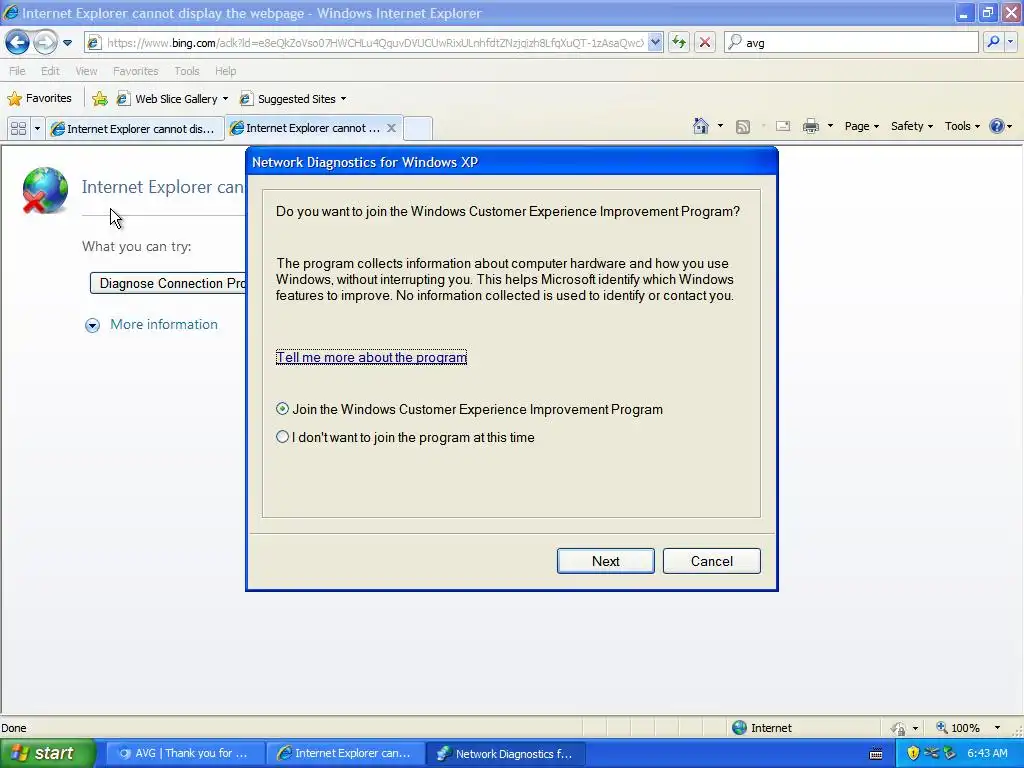Click the Internet Explorer title bar logo
The width and height of the screenshot is (1024, 768).
[10, 12]
